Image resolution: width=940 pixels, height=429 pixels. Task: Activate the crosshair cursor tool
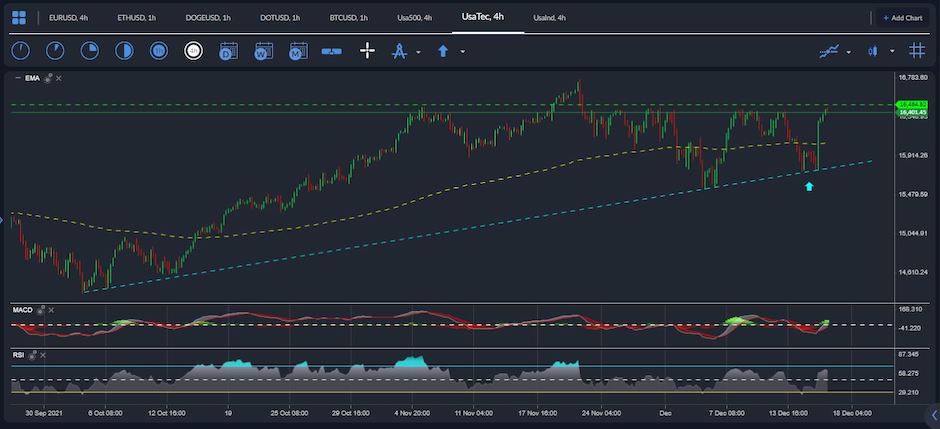[x=367, y=51]
